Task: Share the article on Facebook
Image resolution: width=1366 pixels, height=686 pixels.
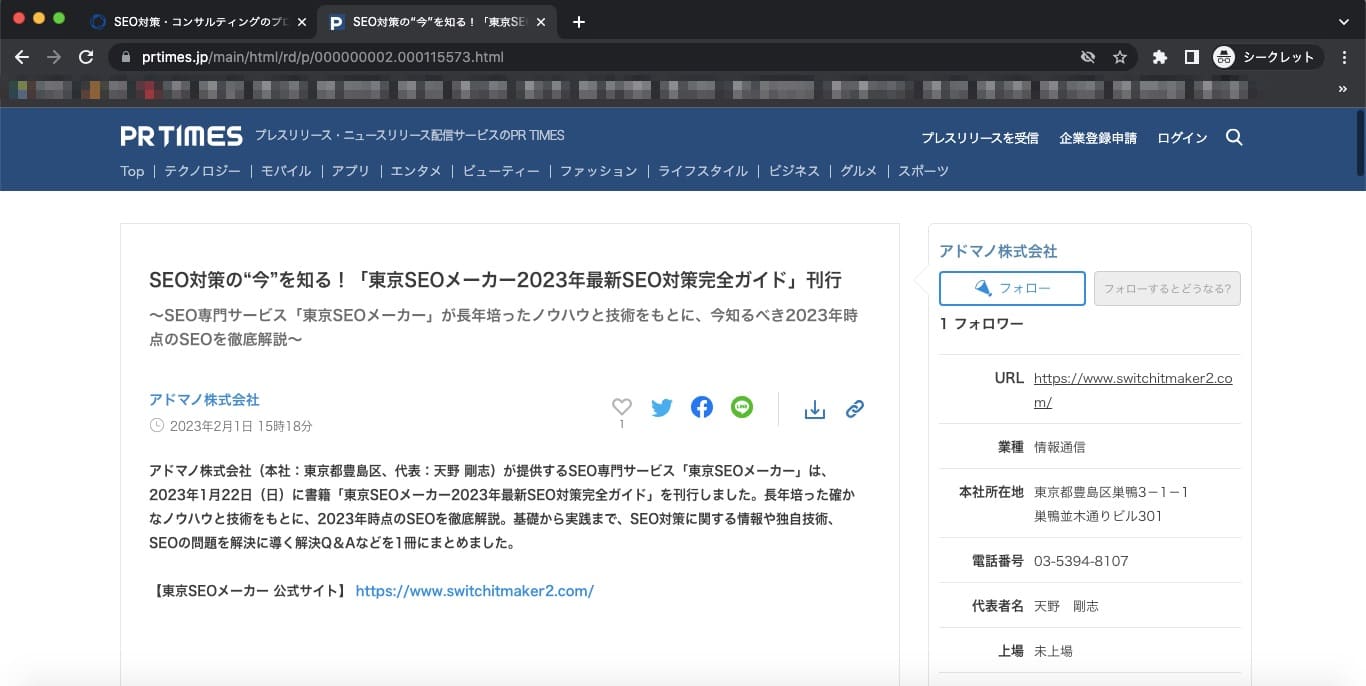Action: point(702,407)
